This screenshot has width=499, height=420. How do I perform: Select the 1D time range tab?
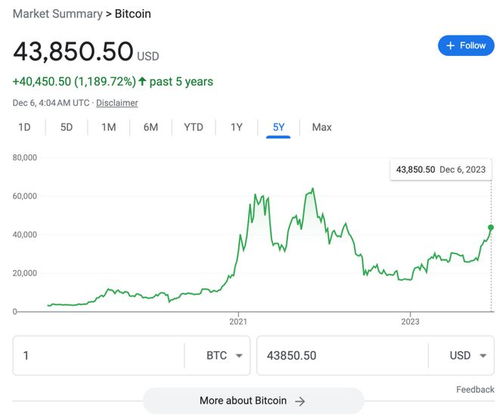coord(24,127)
